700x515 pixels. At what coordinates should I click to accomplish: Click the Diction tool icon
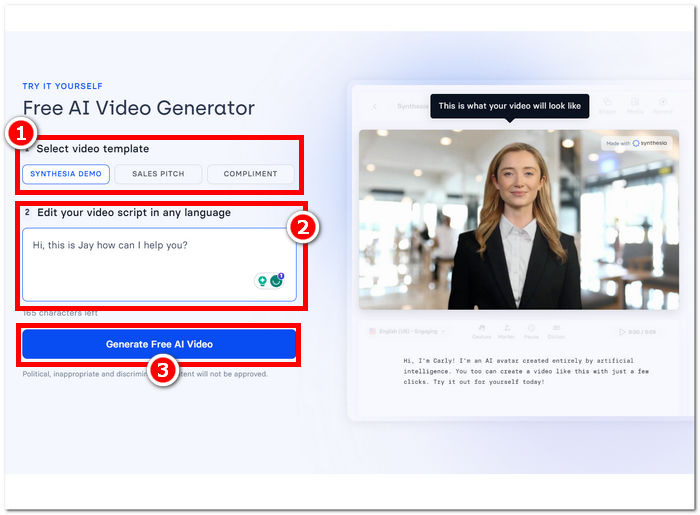(556, 332)
